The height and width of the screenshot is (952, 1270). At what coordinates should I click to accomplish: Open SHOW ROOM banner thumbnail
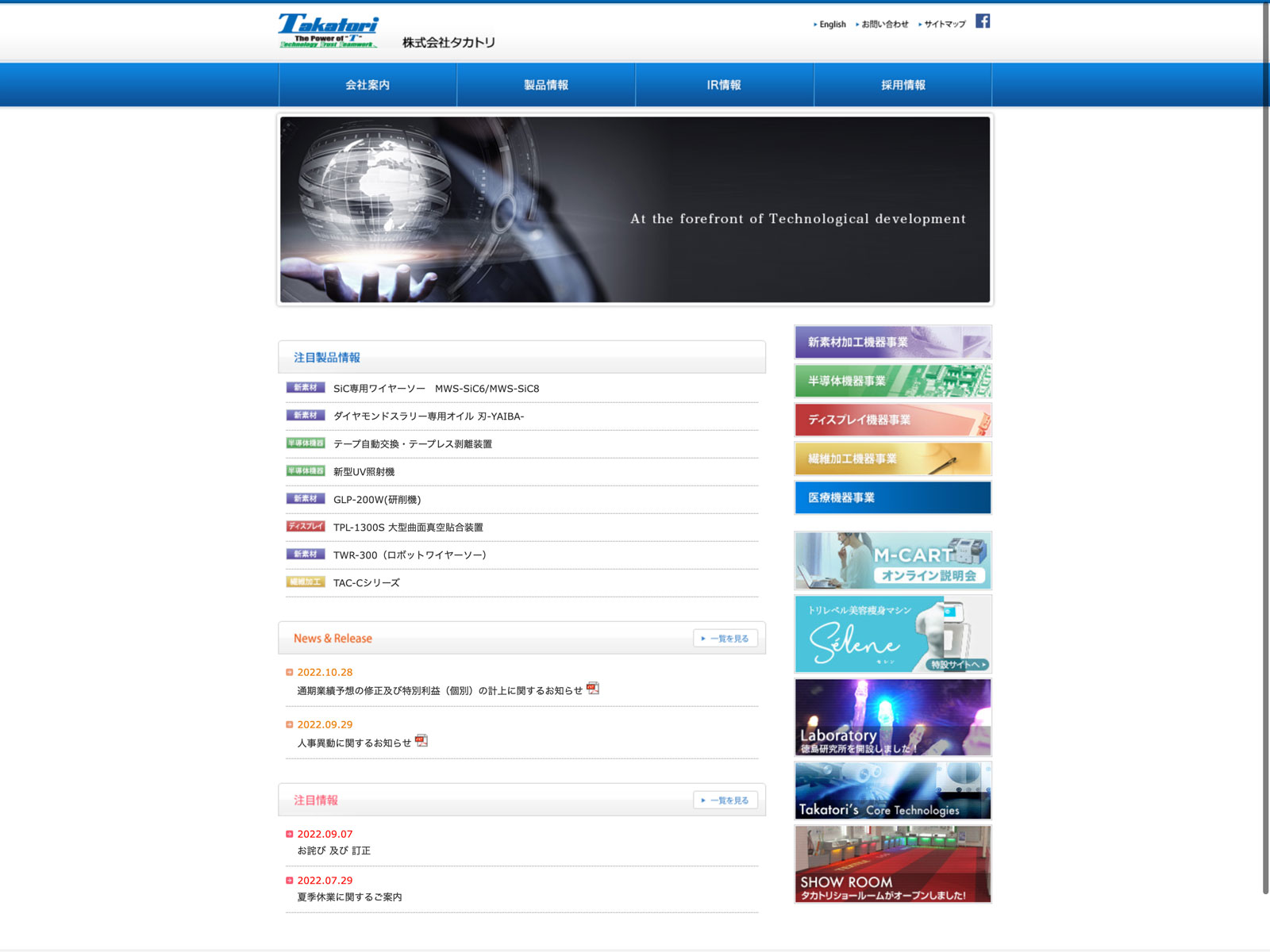(x=892, y=864)
